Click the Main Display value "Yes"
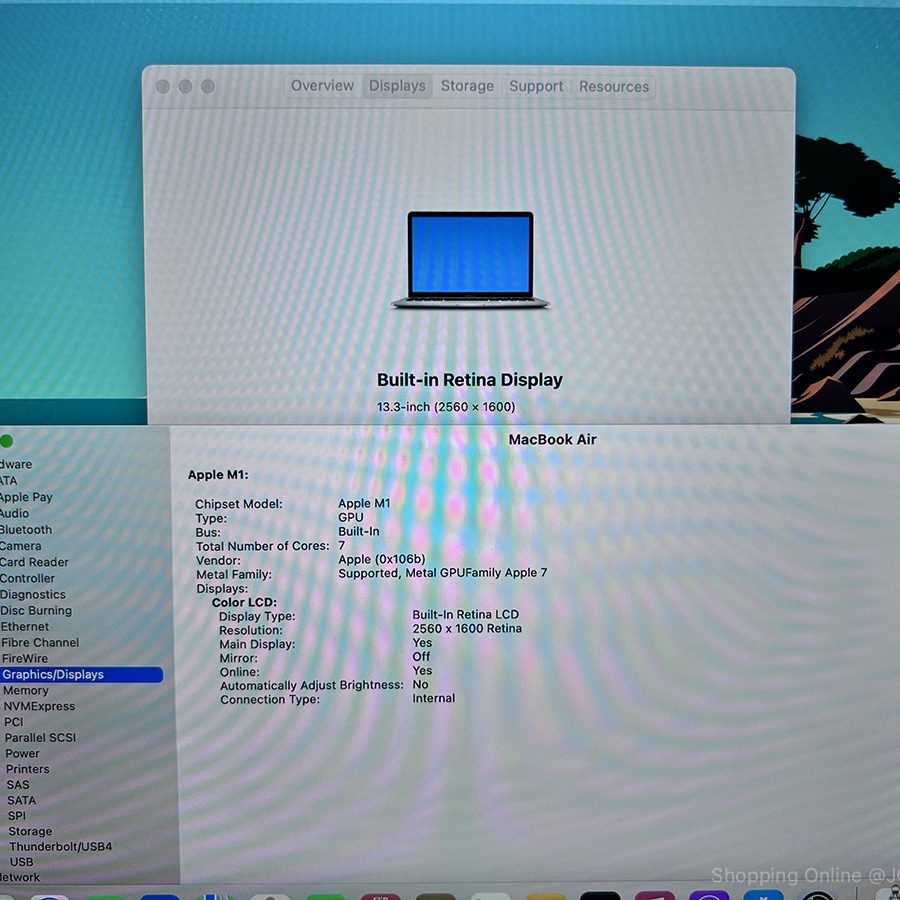Screen dimensions: 900x900 (x=422, y=642)
